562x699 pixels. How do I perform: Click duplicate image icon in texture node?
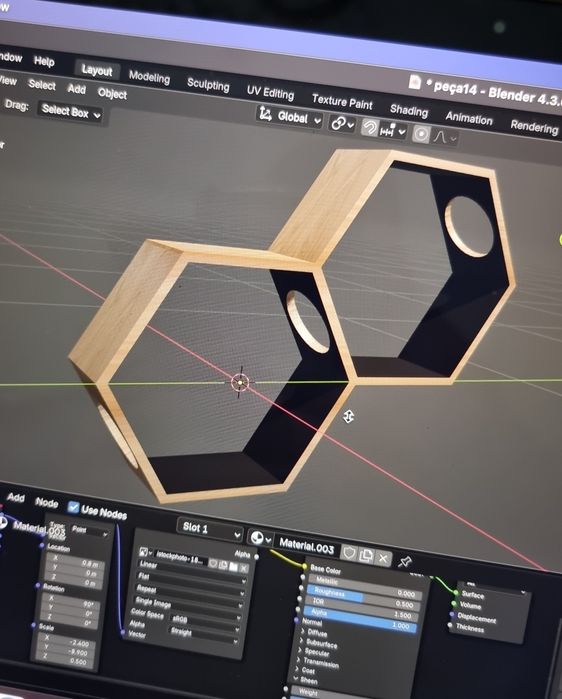[223, 565]
